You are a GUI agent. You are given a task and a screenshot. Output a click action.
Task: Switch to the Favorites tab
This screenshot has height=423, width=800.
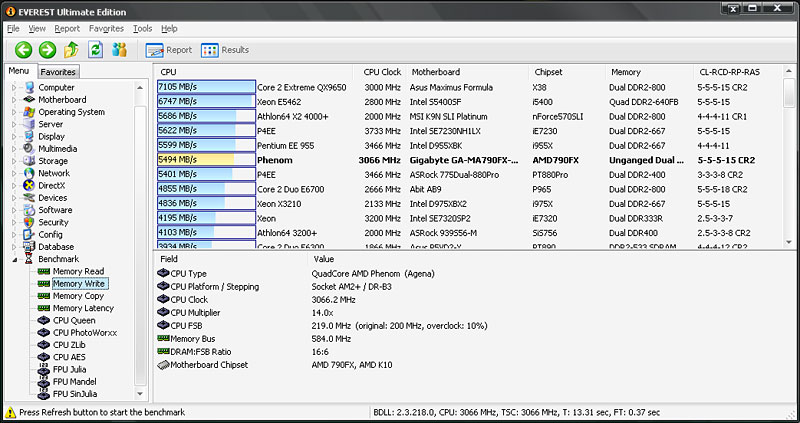tap(58, 72)
